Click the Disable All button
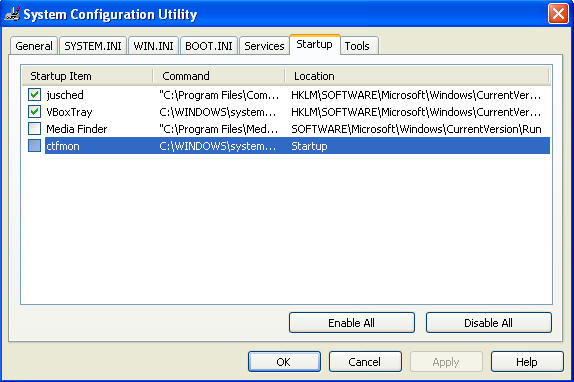 coord(489,323)
